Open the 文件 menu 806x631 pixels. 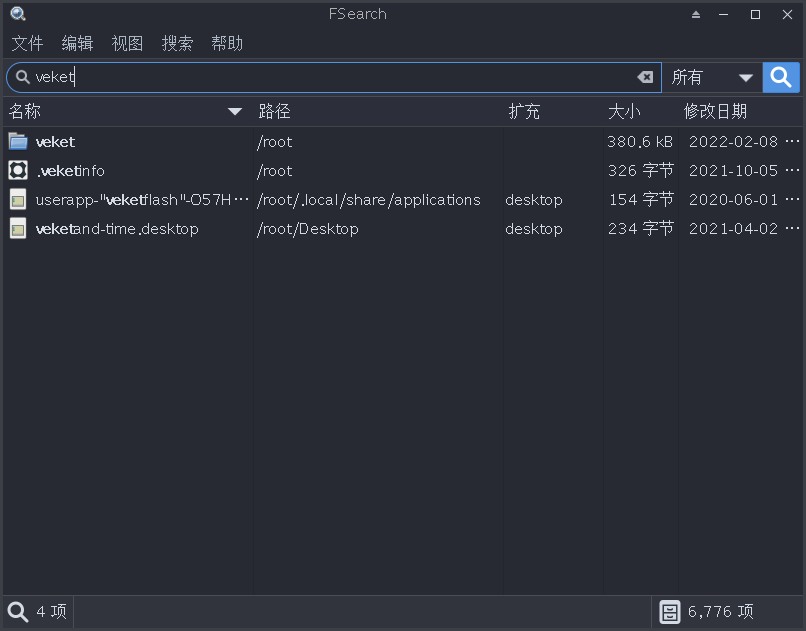27,43
